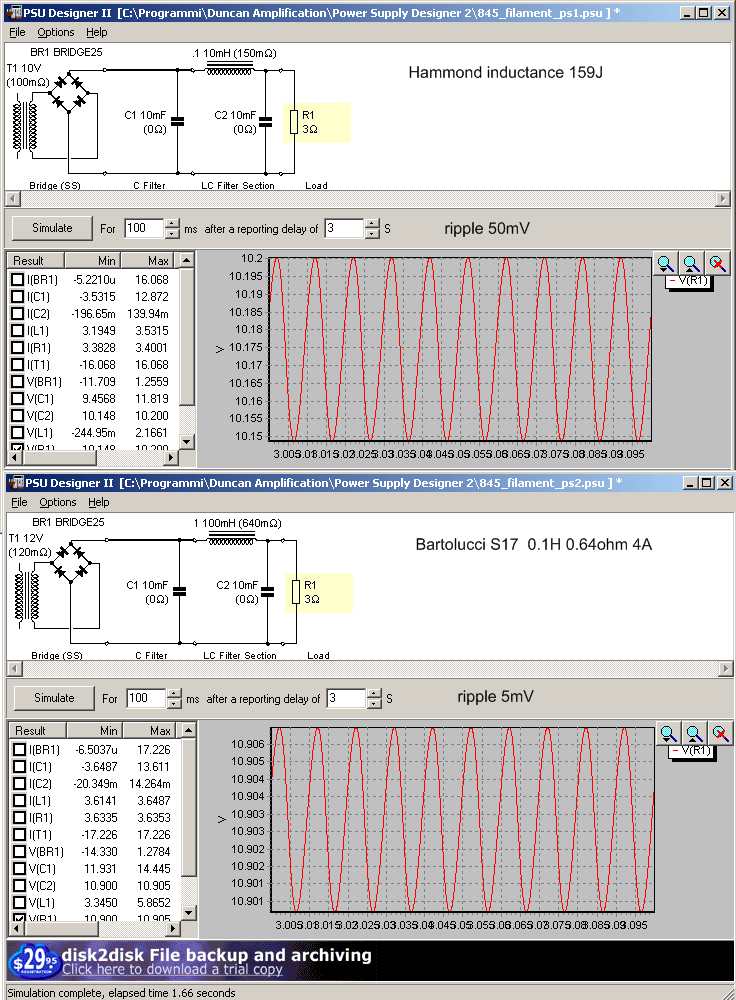
Task: Select C1 capacitor symbol in ps2 schematic
Action: coord(180,591)
